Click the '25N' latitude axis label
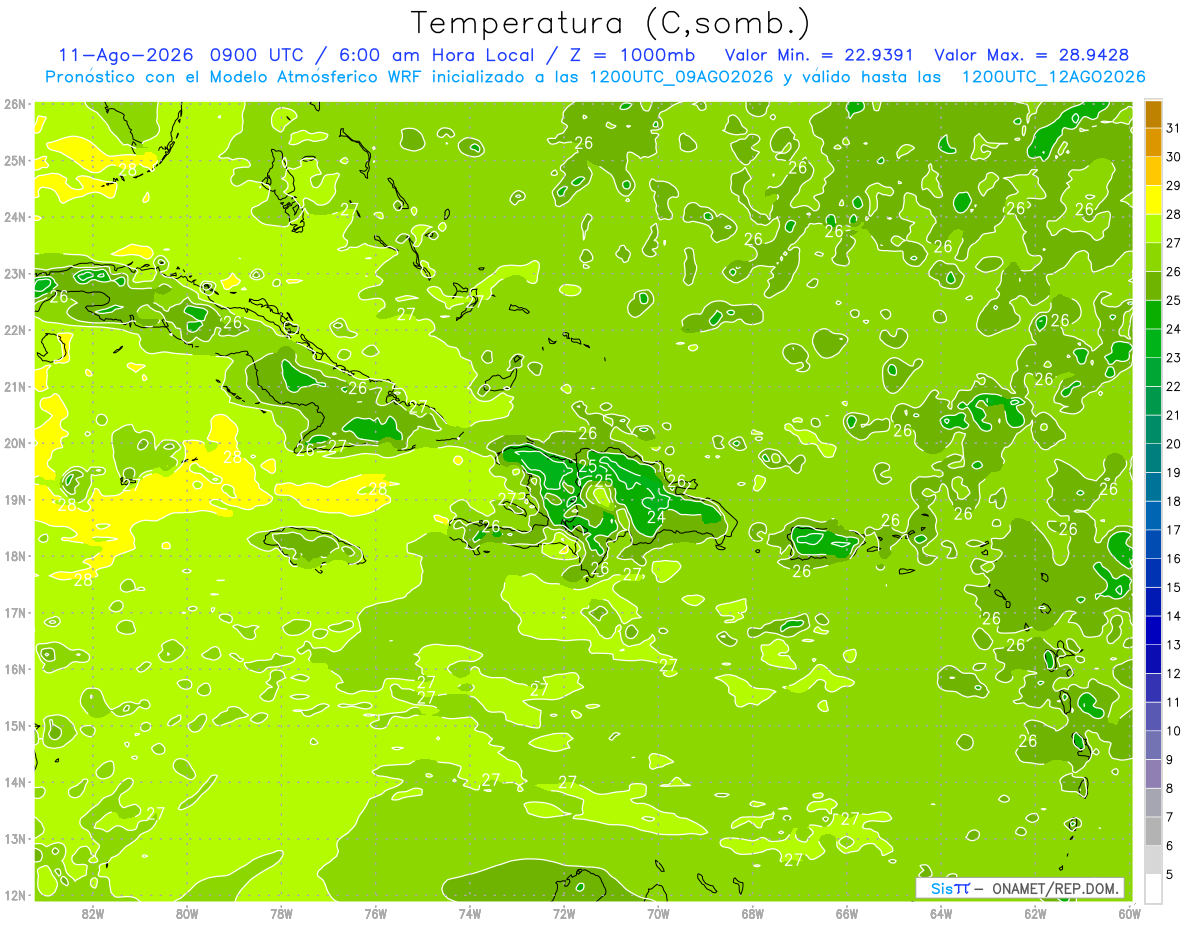1200x927 pixels. click(x=15, y=161)
